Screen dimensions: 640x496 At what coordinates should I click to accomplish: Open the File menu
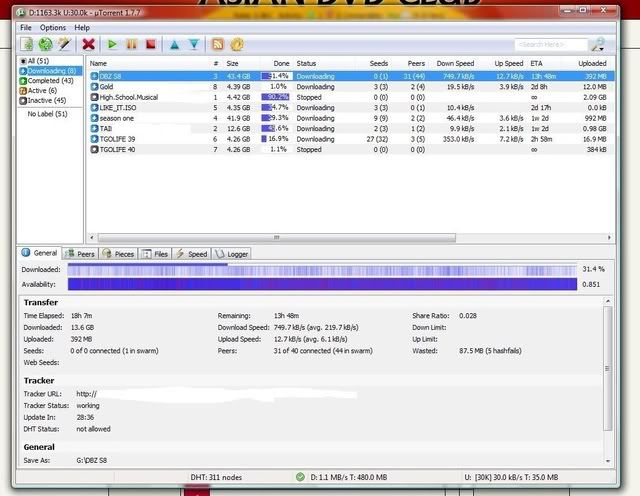point(26,28)
